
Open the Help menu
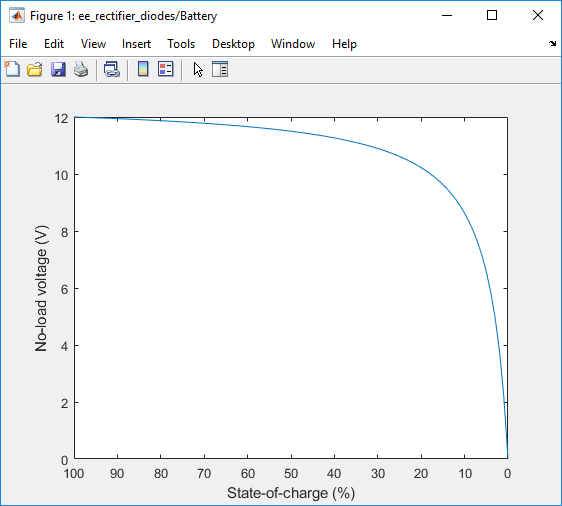(x=344, y=44)
